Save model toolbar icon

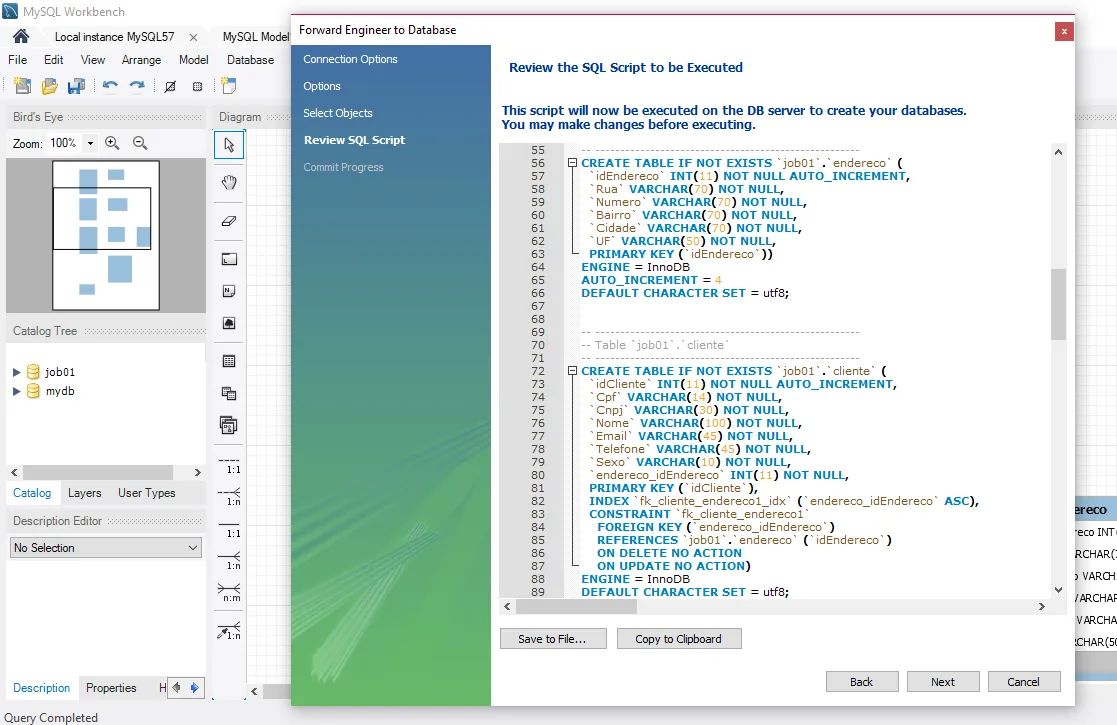click(76, 86)
